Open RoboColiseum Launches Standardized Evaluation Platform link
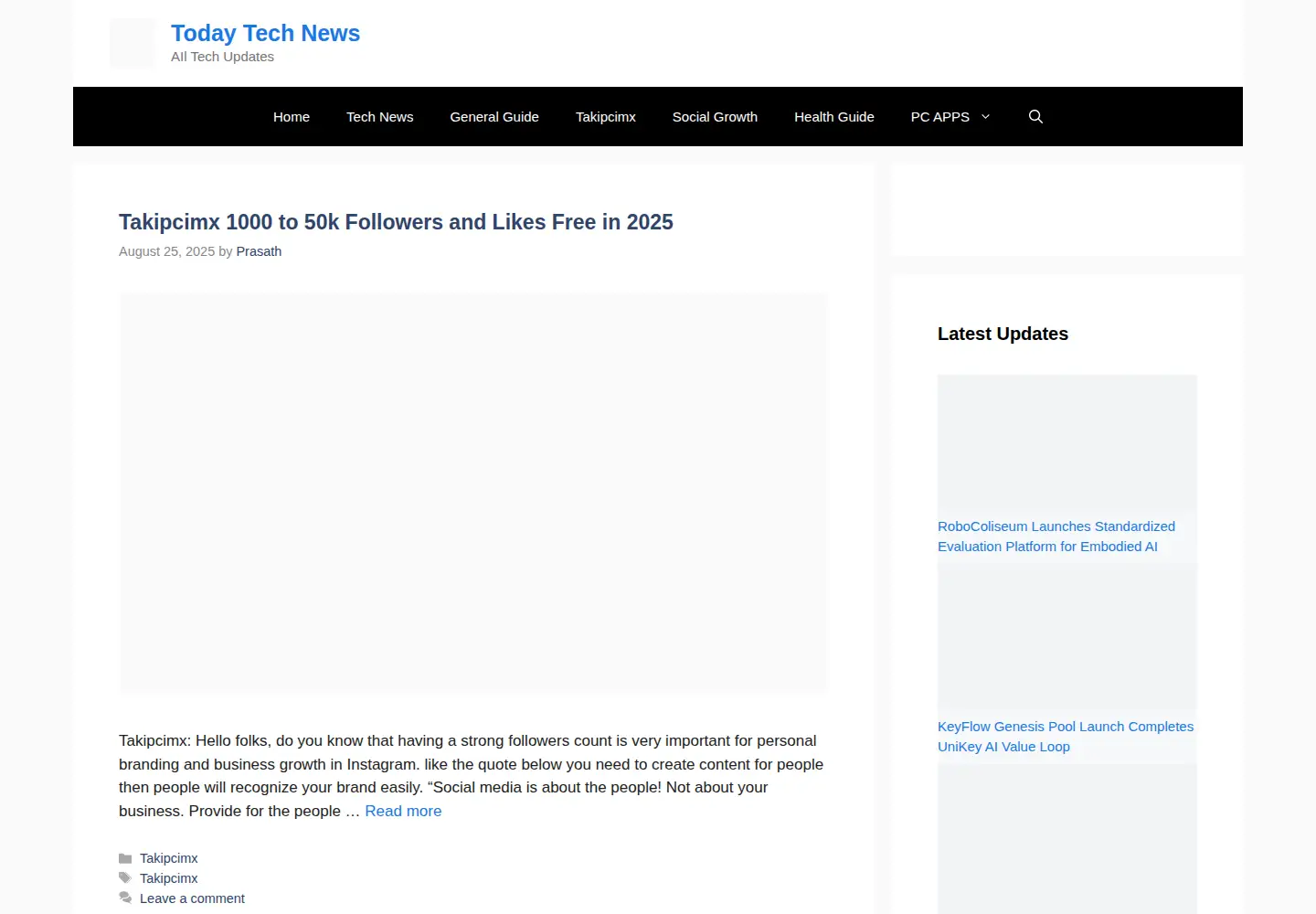Viewport: 1316px width, 914px height. 1056,537
